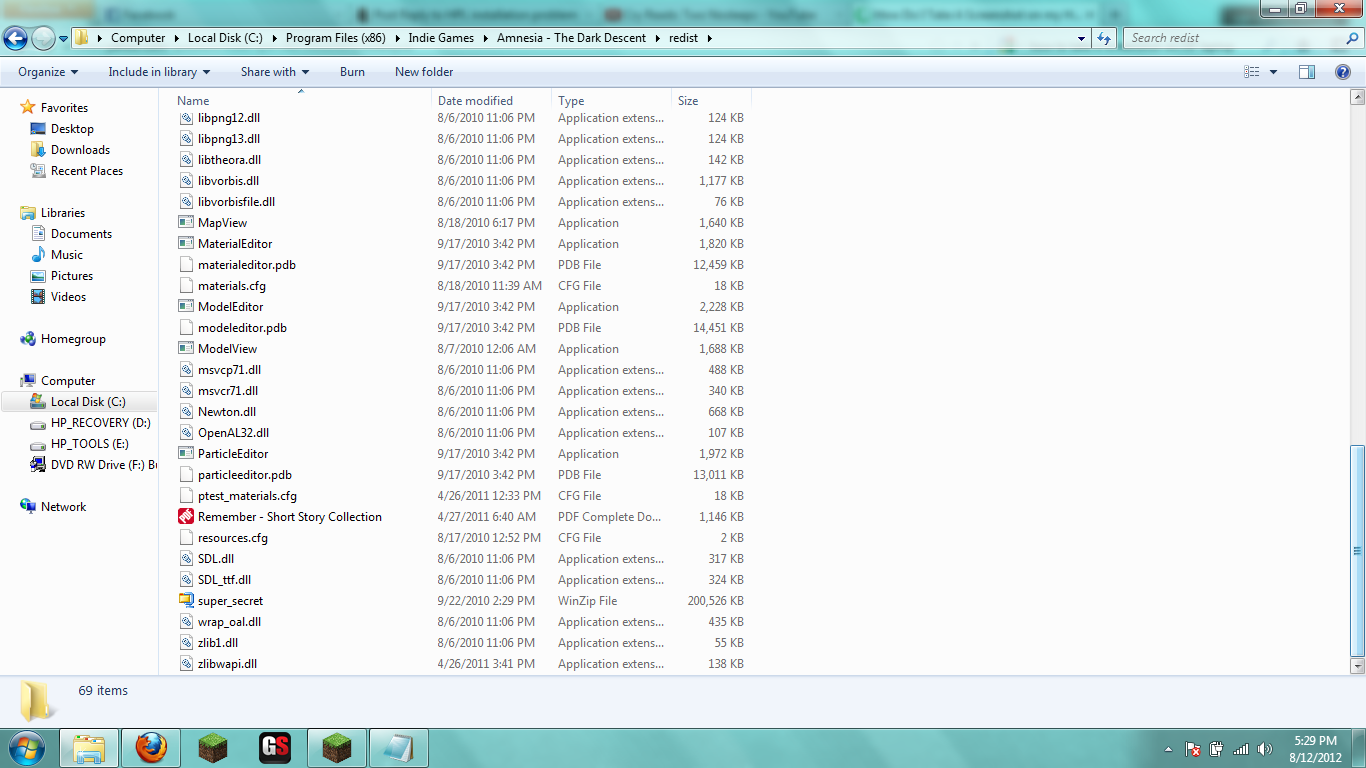Open the GS app in the taskbar
Screen dimensions: 1366x768
[x=275, y=747]
